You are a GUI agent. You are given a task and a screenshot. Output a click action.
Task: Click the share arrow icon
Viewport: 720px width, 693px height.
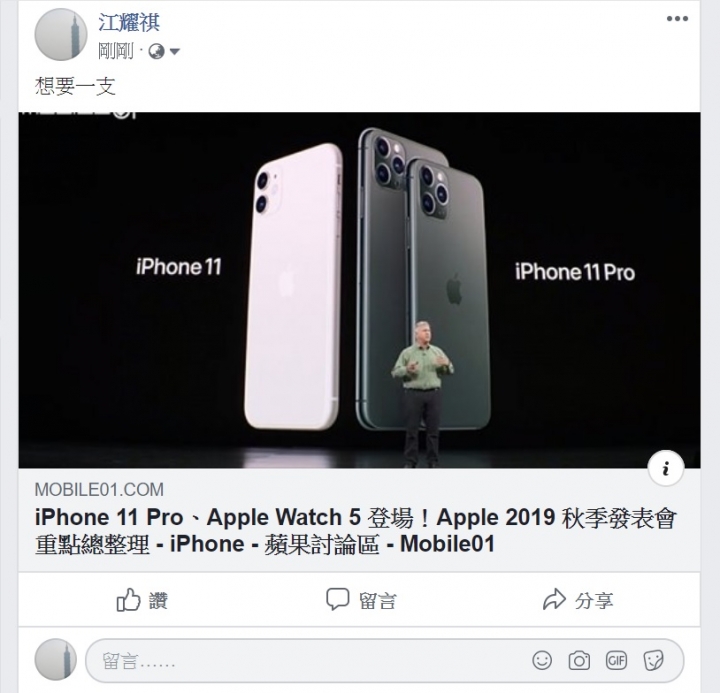point(554,599)
